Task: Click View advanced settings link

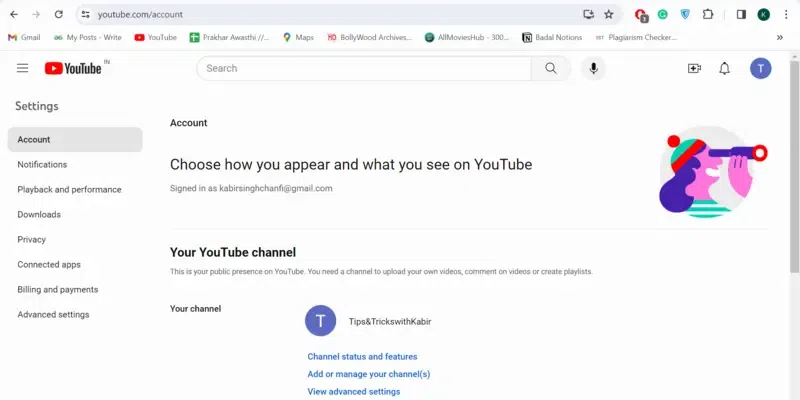Action: pyautogui.click(x=354, y=392)
